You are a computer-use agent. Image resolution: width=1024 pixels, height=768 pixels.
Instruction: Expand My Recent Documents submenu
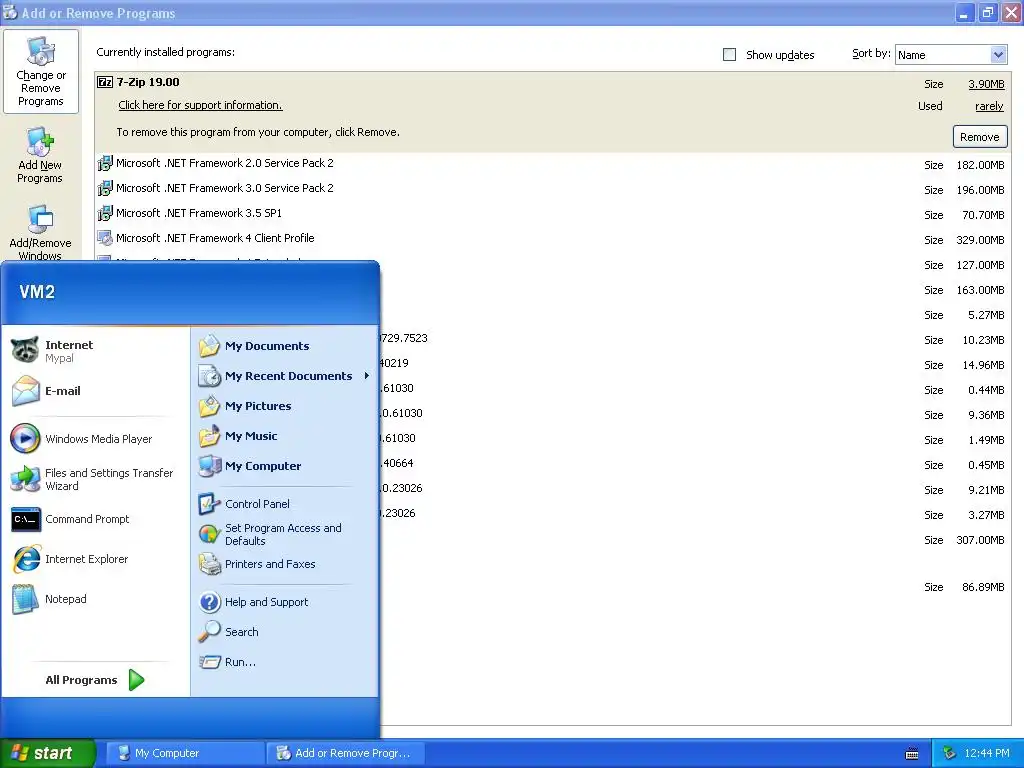[285, 376]
